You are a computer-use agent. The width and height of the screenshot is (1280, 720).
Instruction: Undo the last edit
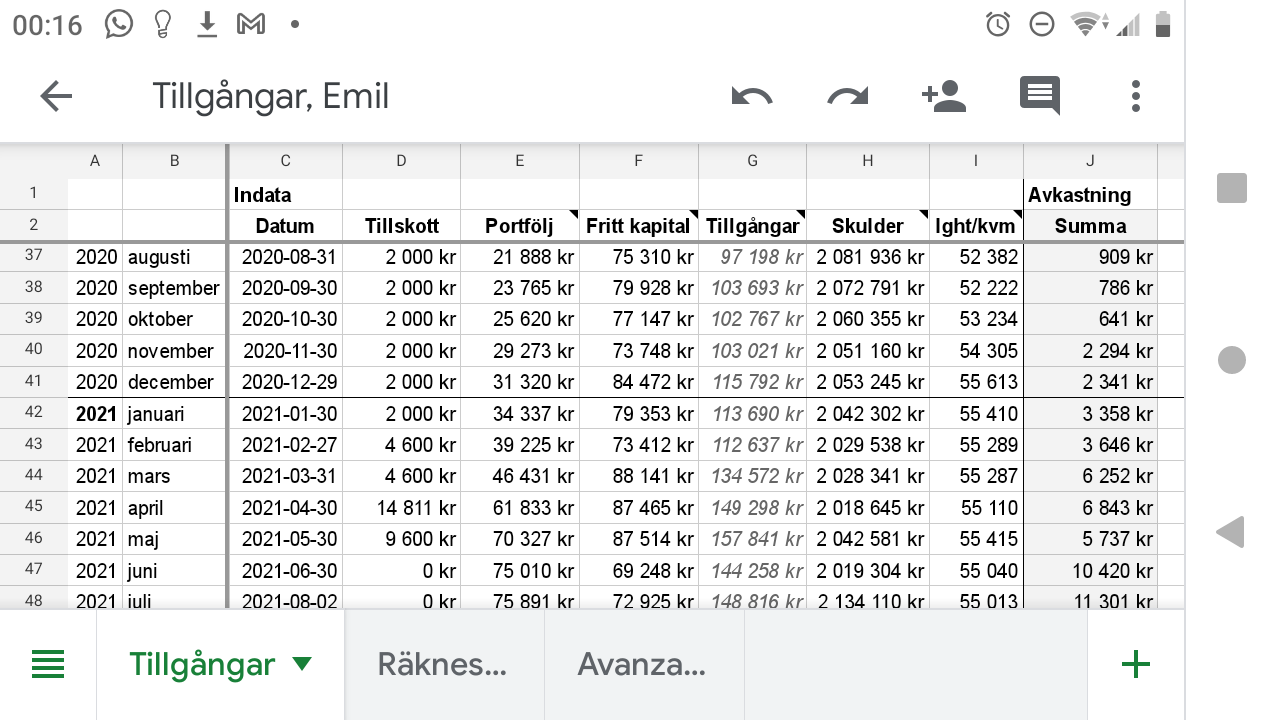tap(752, 96)
